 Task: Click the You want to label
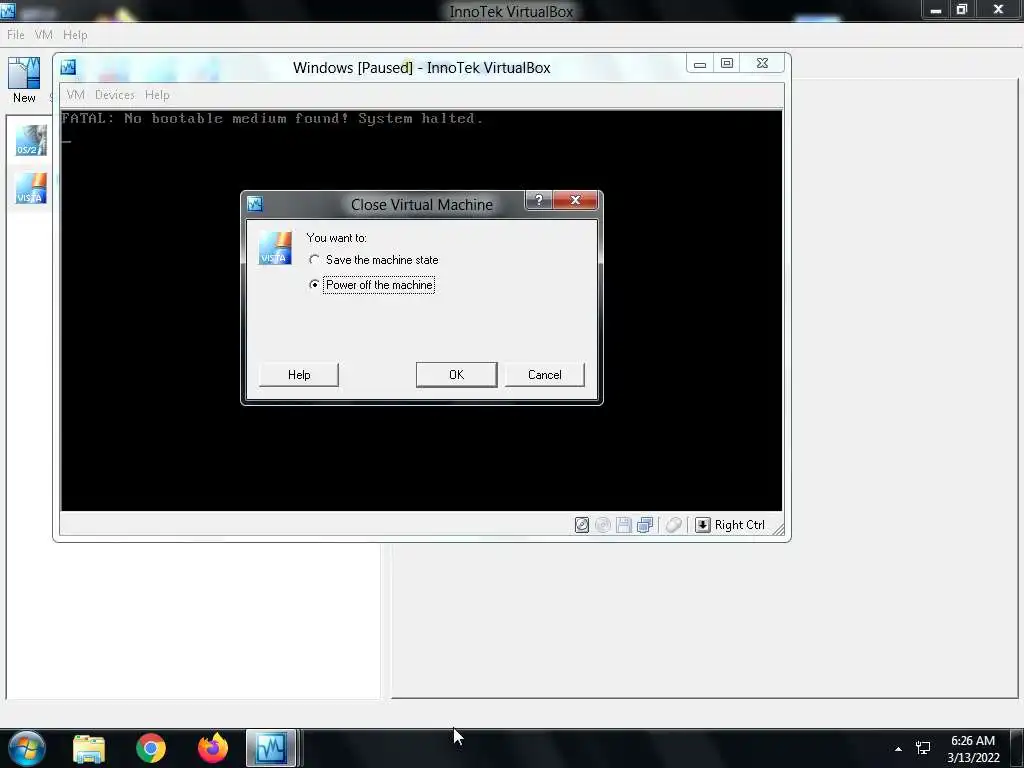pos(336,238)
